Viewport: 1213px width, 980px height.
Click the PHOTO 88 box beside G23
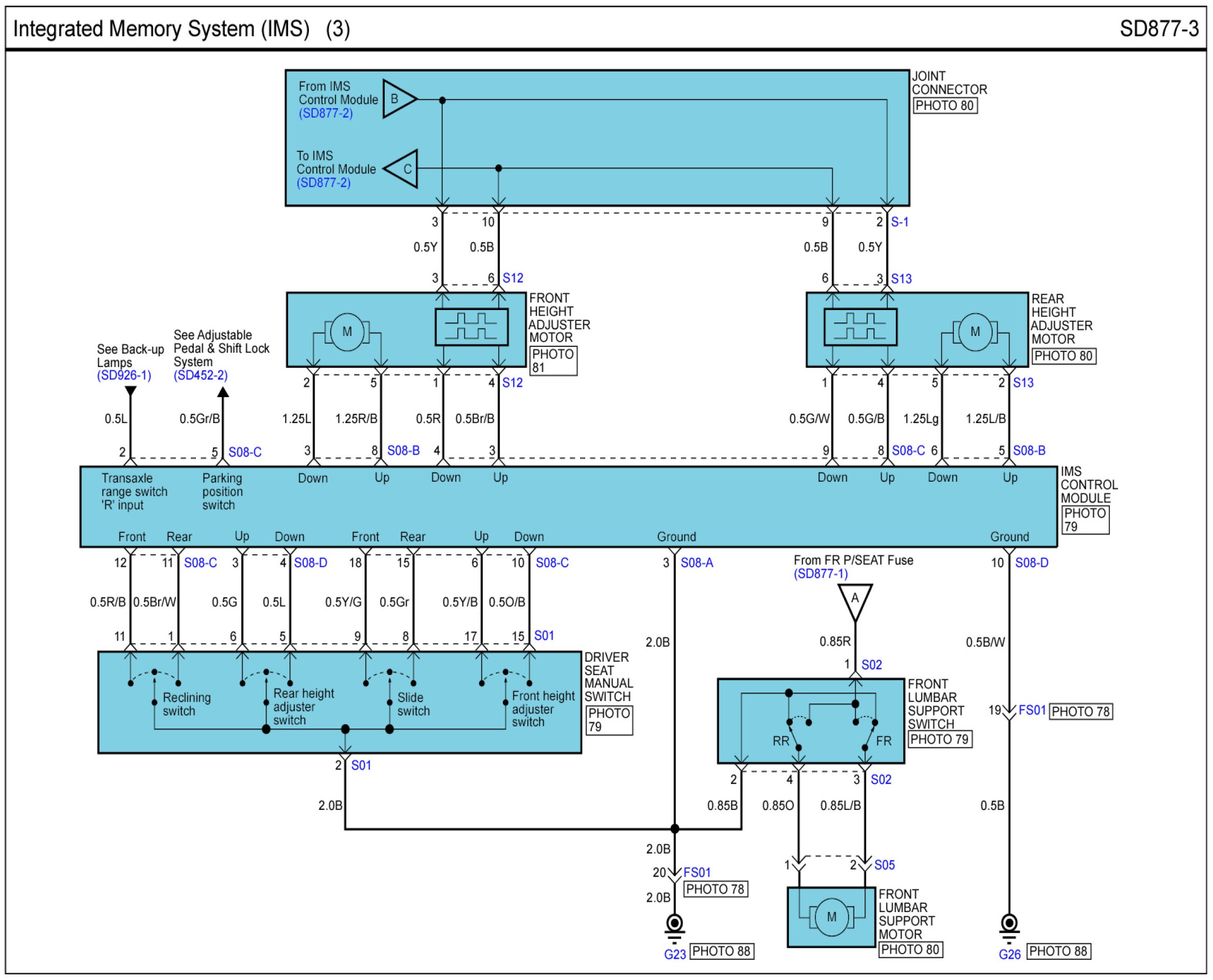[722, 951]
